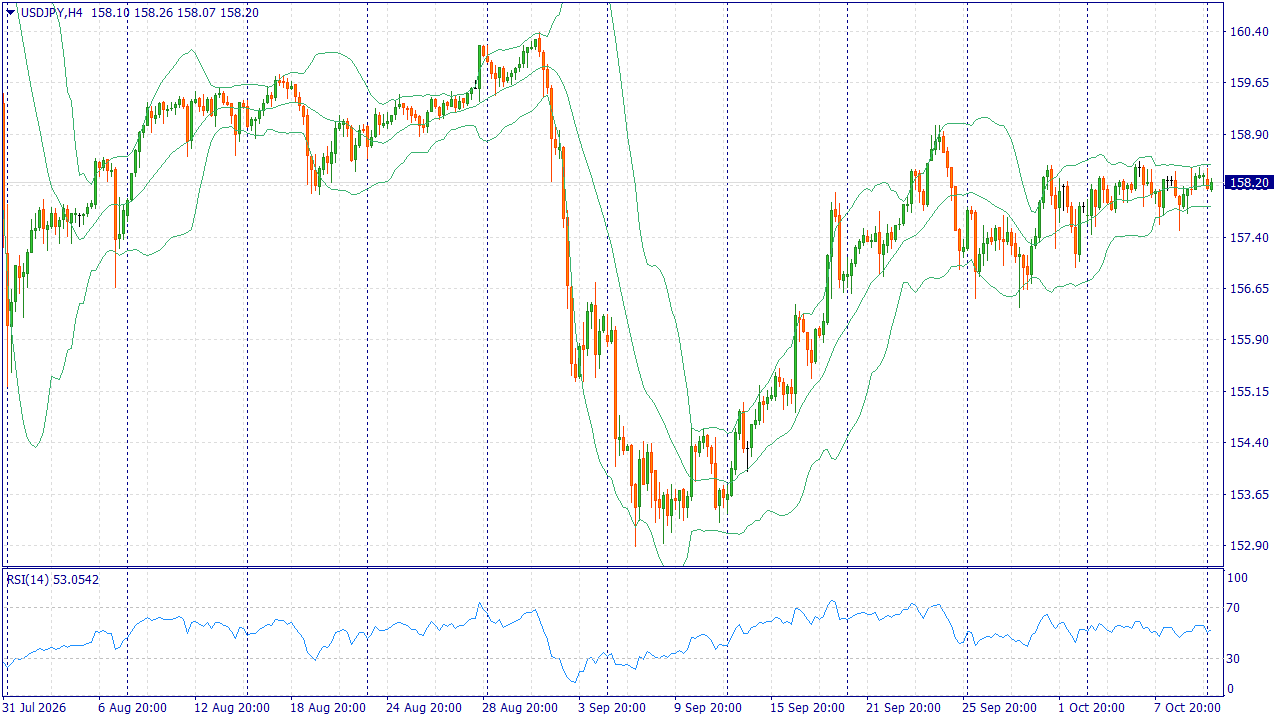Click the RSI scale value 0
The height and width of the screenshot is (720, 1280).
click(1232, 688)
